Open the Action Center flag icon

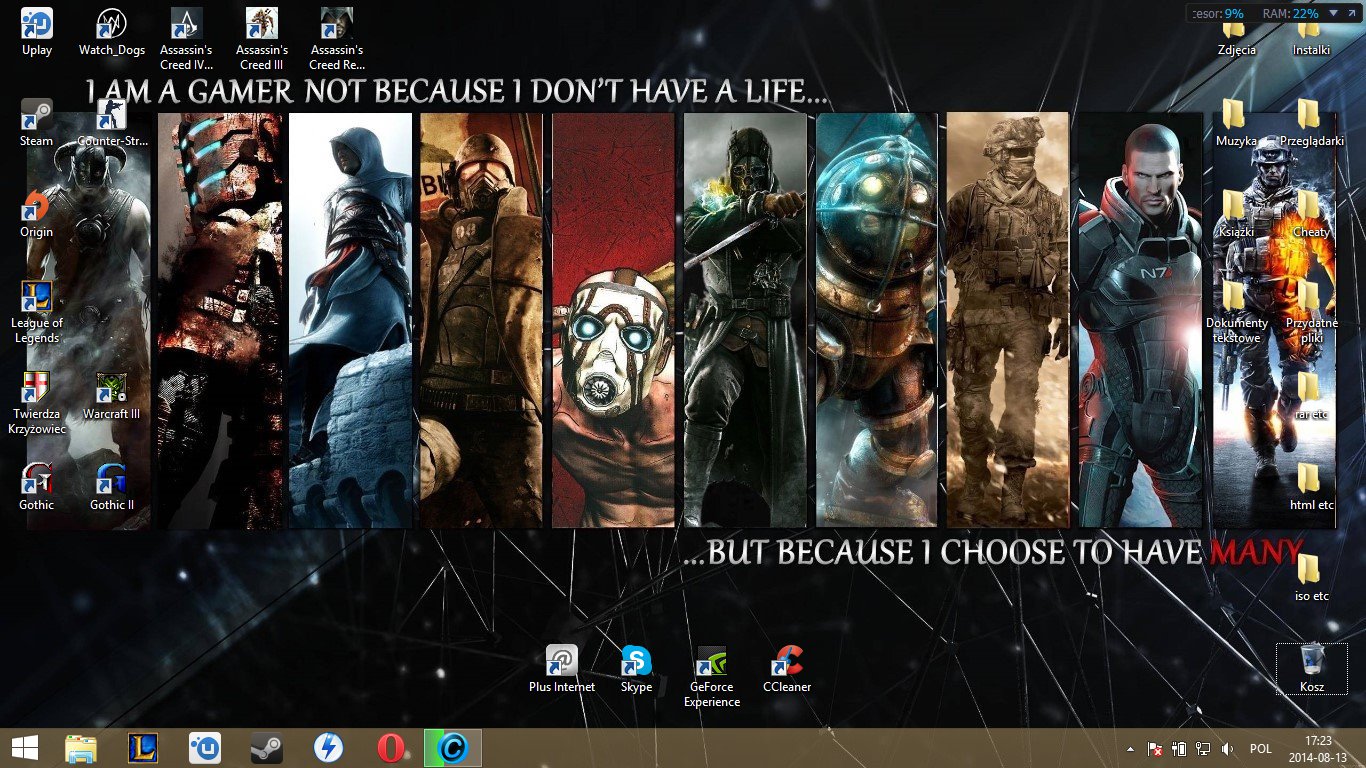pos(1155,749)
